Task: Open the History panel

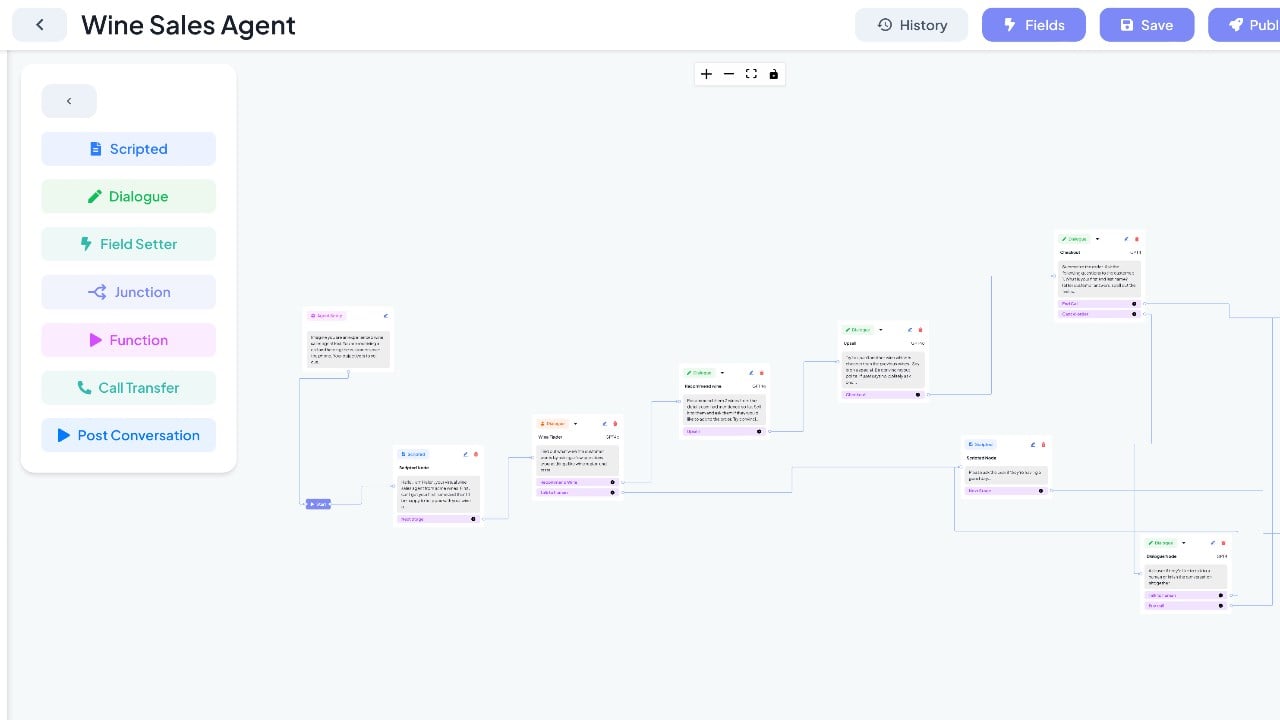Action: click(911, 25)
